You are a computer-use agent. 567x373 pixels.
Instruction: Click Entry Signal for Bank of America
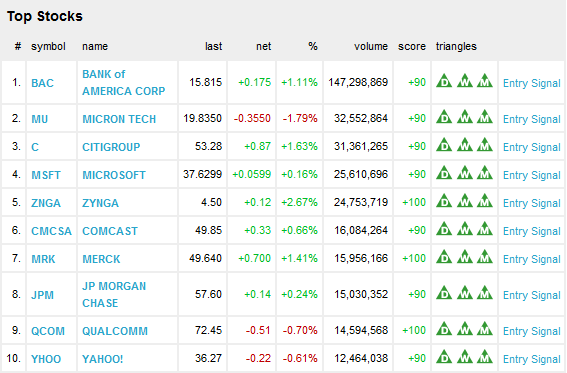pos(532,83)
